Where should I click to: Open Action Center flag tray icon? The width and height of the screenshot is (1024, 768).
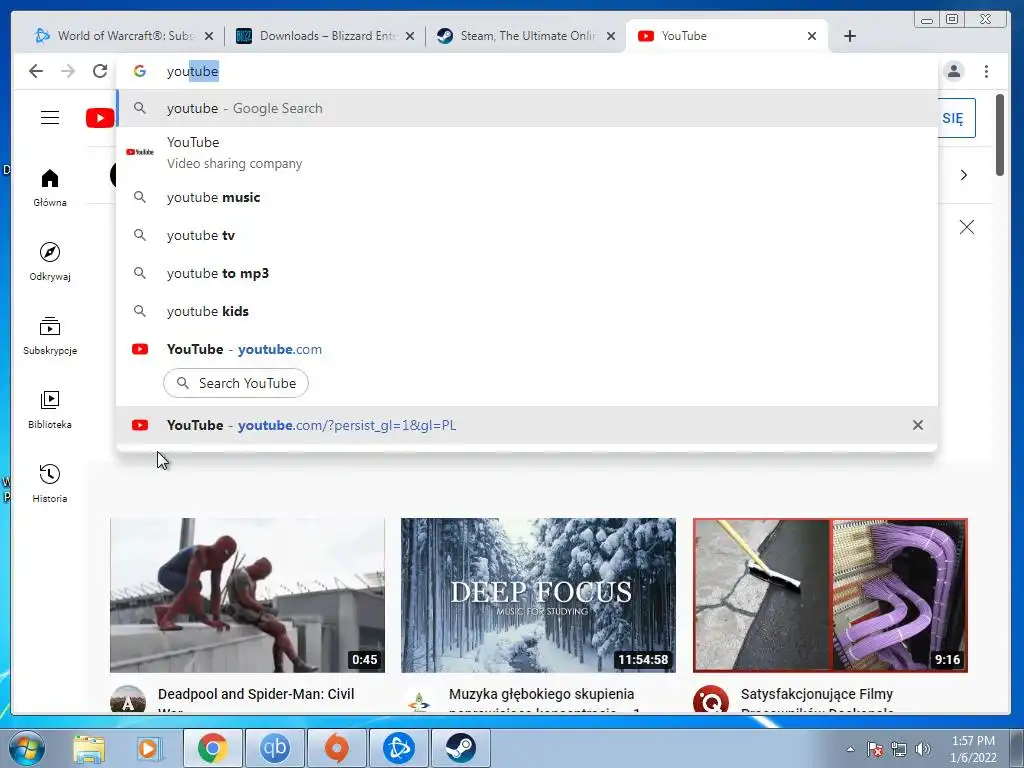(875, 749)
